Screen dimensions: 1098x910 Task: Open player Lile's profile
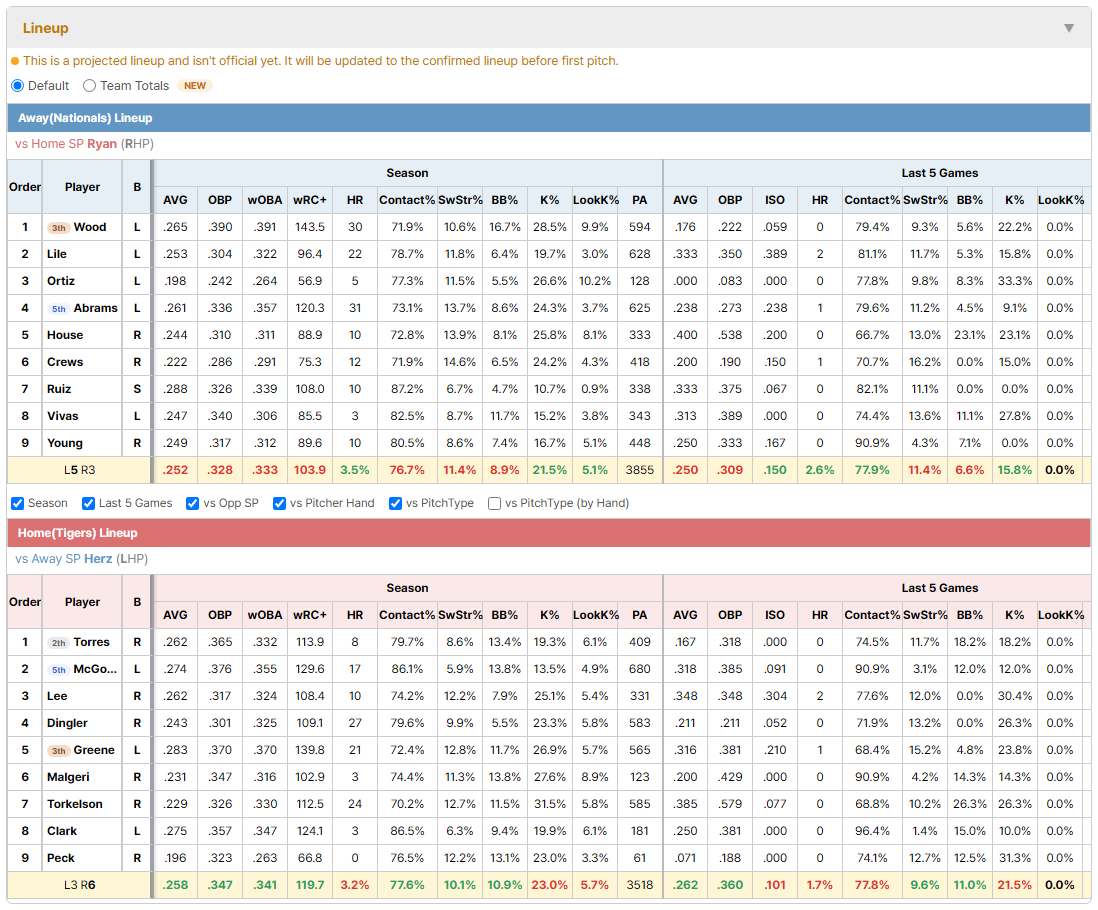point(57,254)
